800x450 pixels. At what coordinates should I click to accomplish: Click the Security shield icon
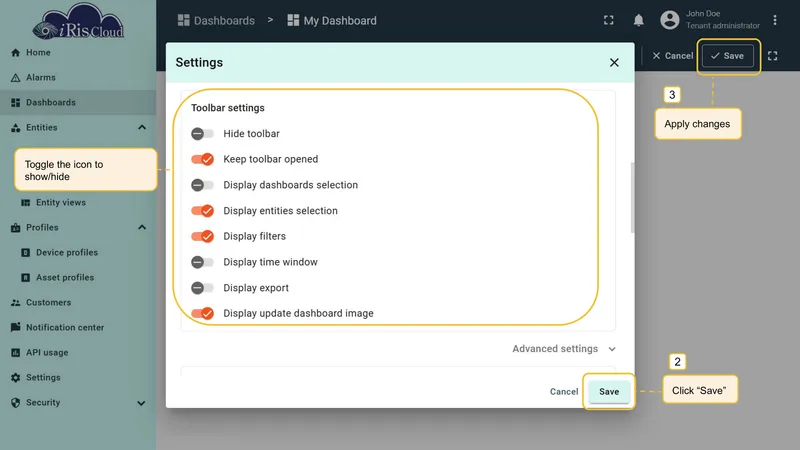[15, 403]
